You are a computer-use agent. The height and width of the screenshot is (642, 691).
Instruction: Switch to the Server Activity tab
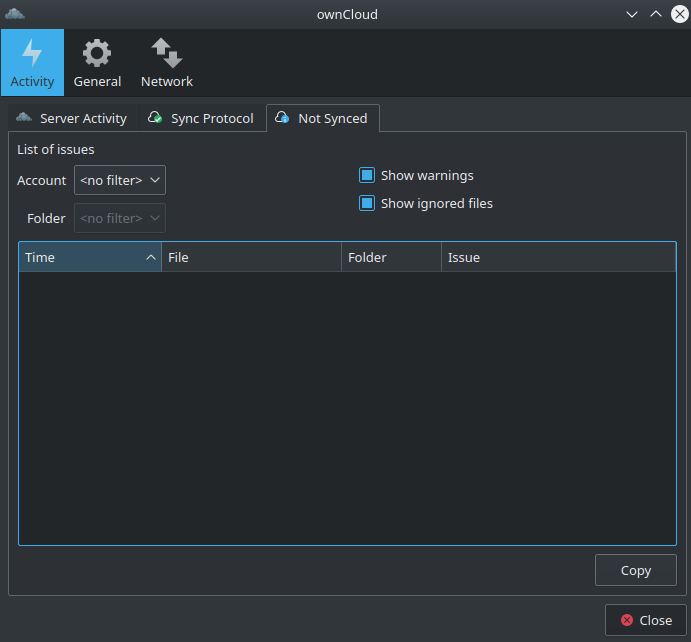[x=74, y=118]
